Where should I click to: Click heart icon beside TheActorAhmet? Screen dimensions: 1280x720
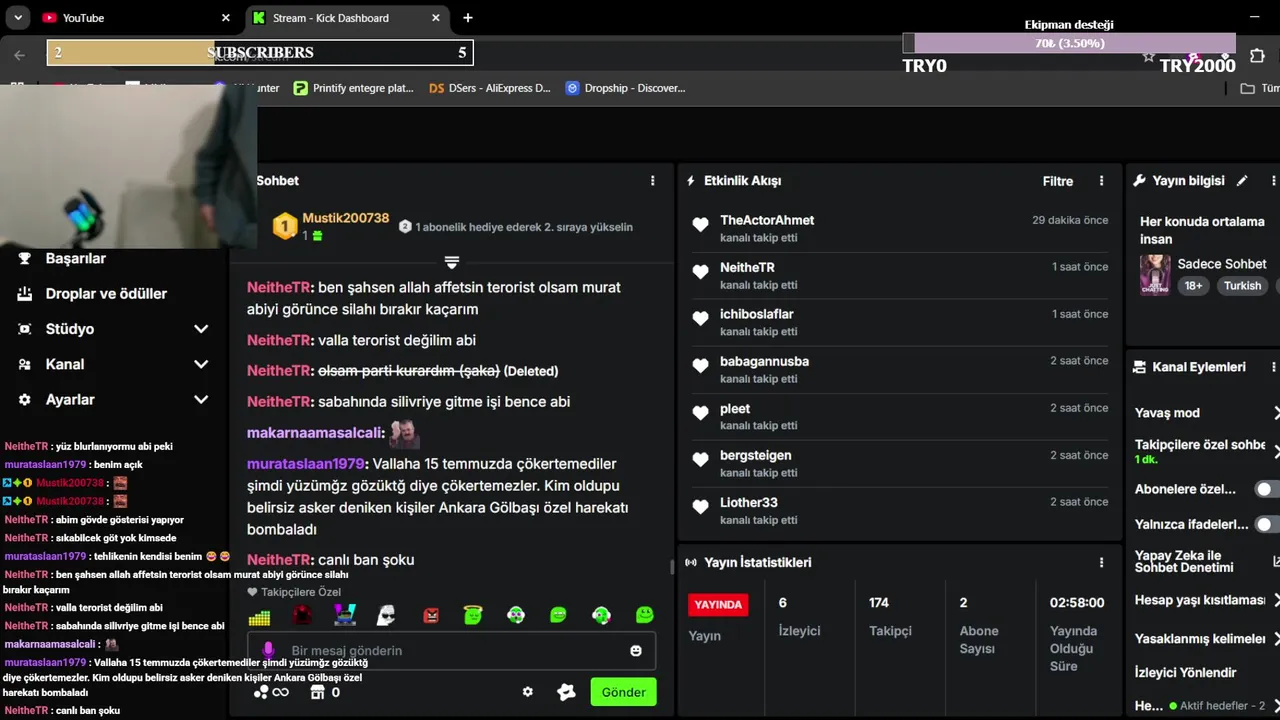coord(700,226)
